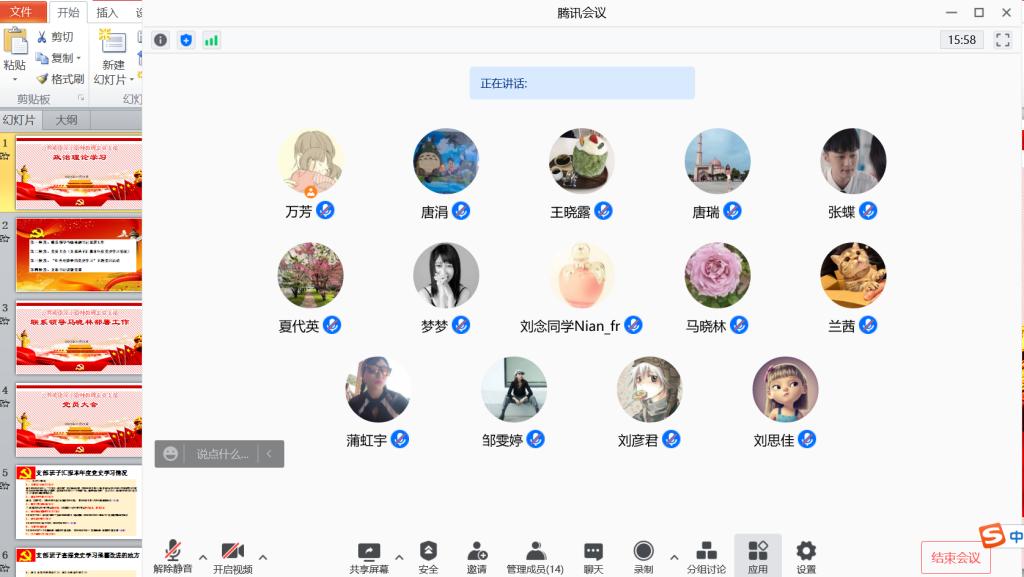Click mic icon next to 刘念同学Nian_fr

[x=633, y=325]
